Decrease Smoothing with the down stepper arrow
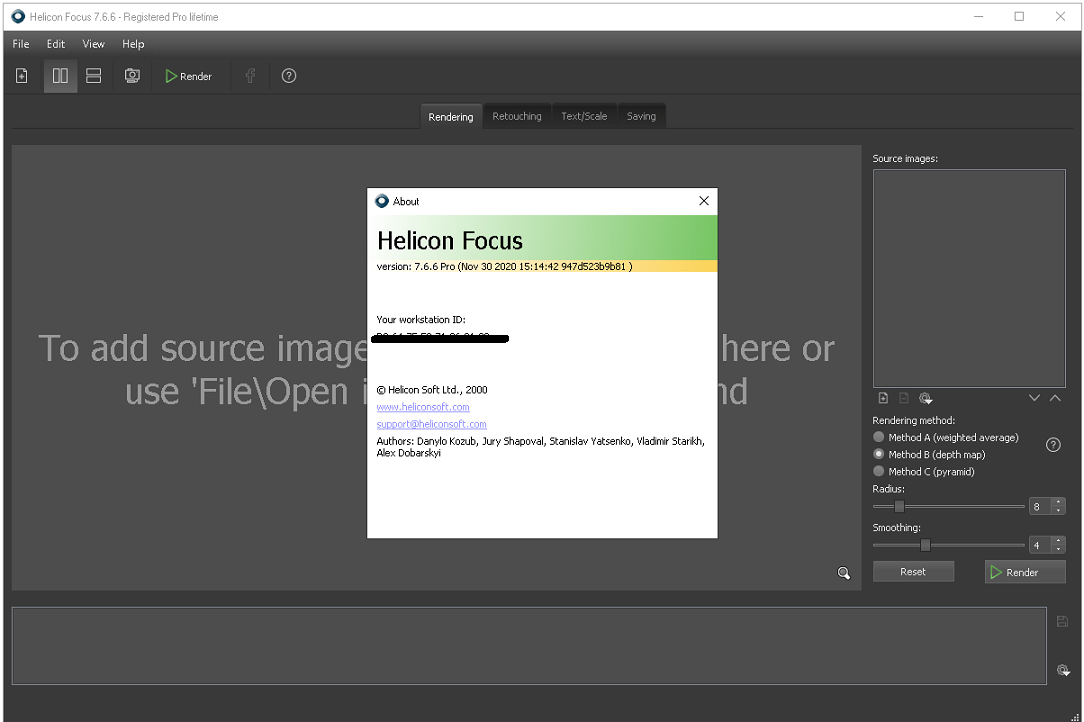 1058,549
